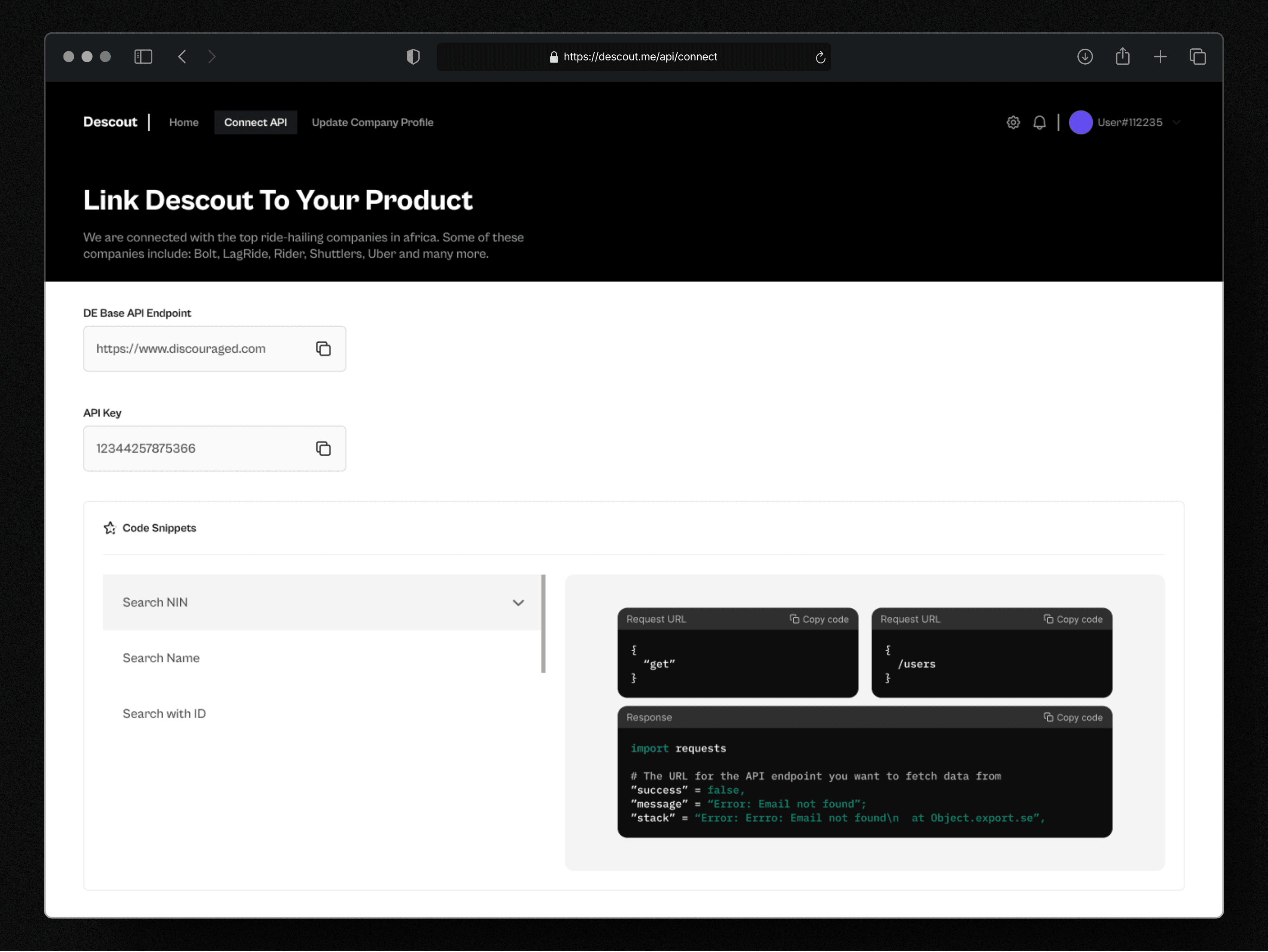Select the Connect API tab
The image size is (1268, 952).
(x=255, y=122)
